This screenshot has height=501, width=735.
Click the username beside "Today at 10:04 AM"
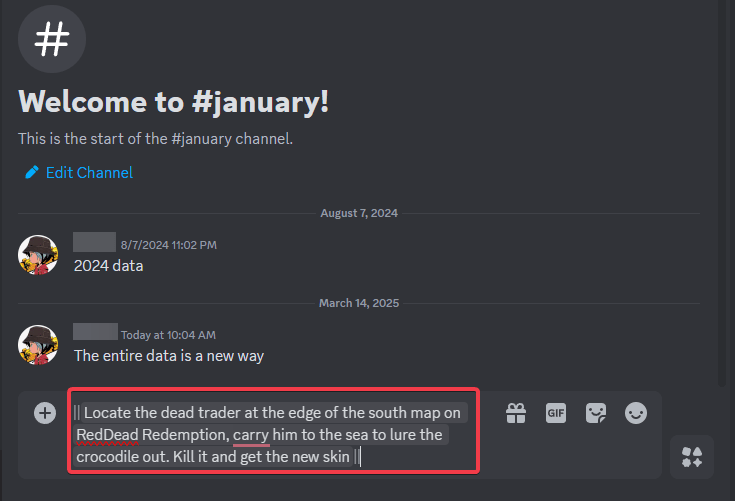(x=95, y=333)
